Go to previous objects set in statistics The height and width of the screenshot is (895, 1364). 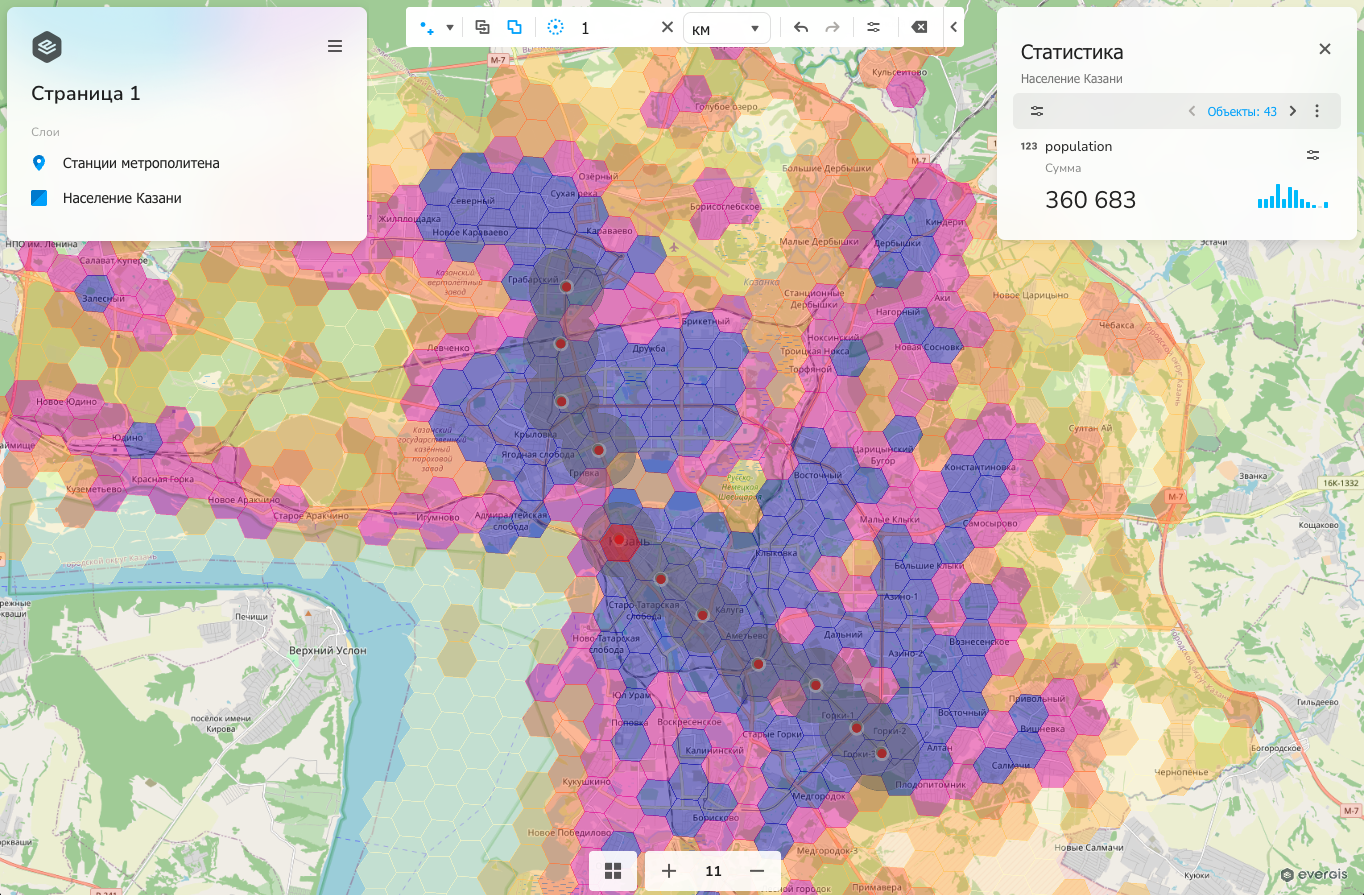coord(1192,111)
